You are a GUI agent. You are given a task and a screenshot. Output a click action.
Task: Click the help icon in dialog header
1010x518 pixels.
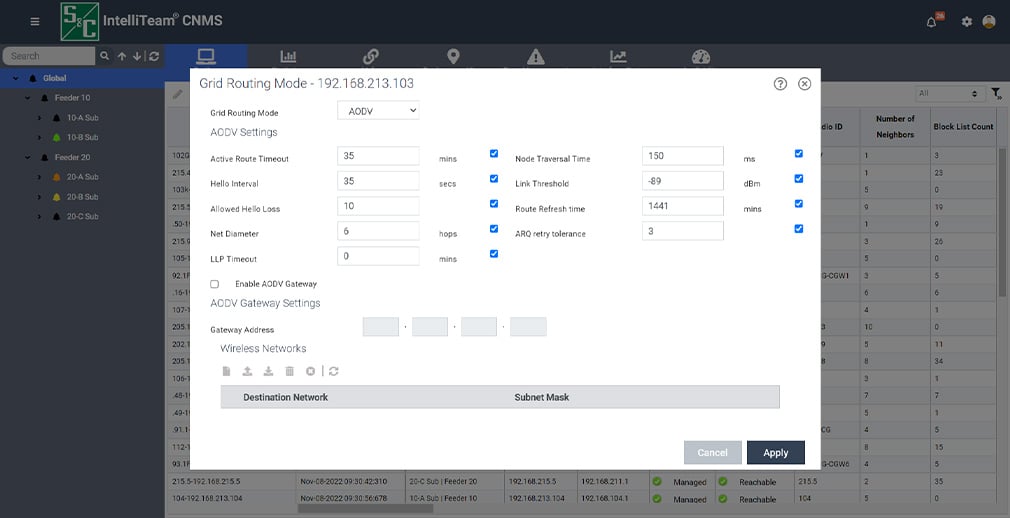pyautogui.click(x=780, y=84)
